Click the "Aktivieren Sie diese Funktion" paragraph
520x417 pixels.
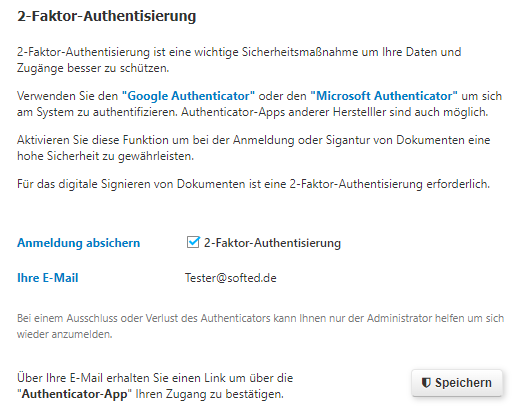[253, 148]
